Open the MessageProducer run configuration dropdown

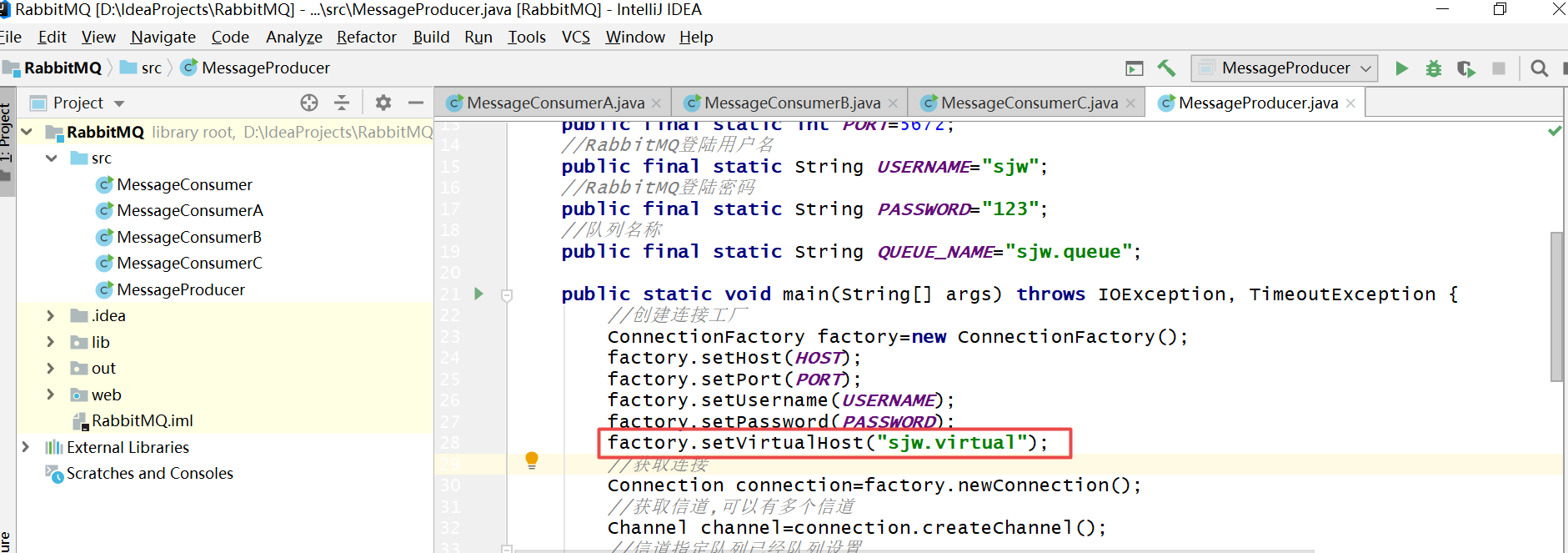(x=1285, y=68)
